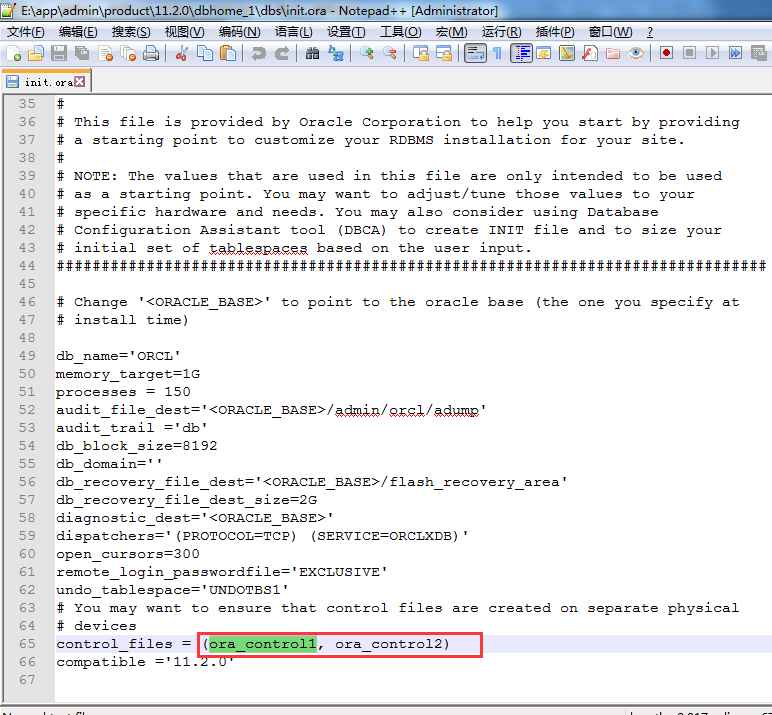Open Folder as Workspace icon
This screenshot has height=715, width=772.
[x=613, y=53]
